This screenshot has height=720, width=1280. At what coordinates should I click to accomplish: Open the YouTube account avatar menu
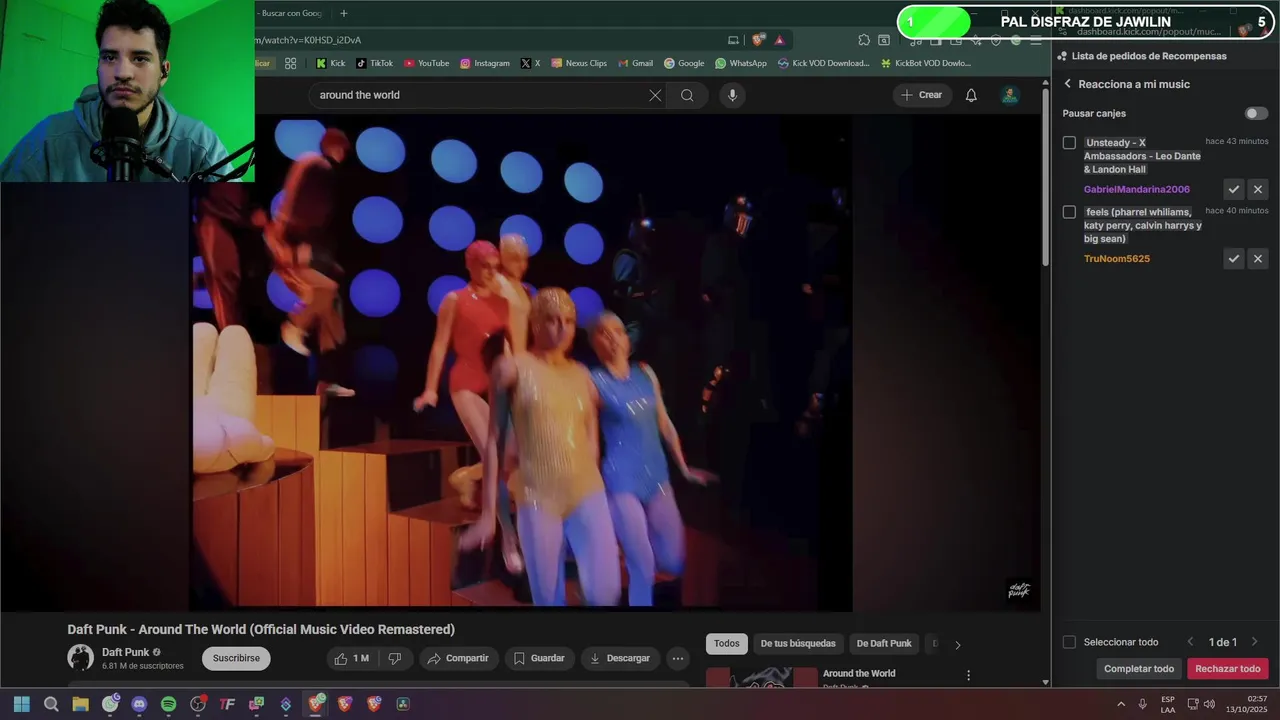click(x=1010, y=95)
